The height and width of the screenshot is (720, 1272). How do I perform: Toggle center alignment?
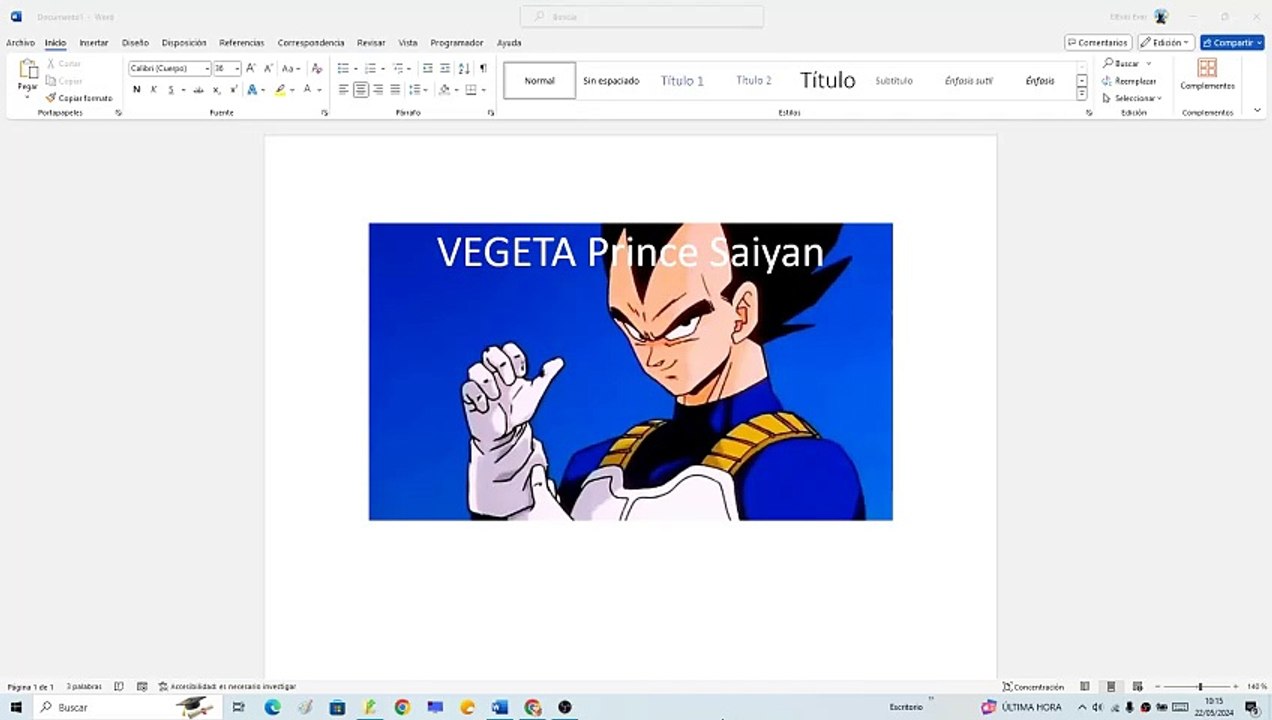pyautogui.click(x=361, y=90)
